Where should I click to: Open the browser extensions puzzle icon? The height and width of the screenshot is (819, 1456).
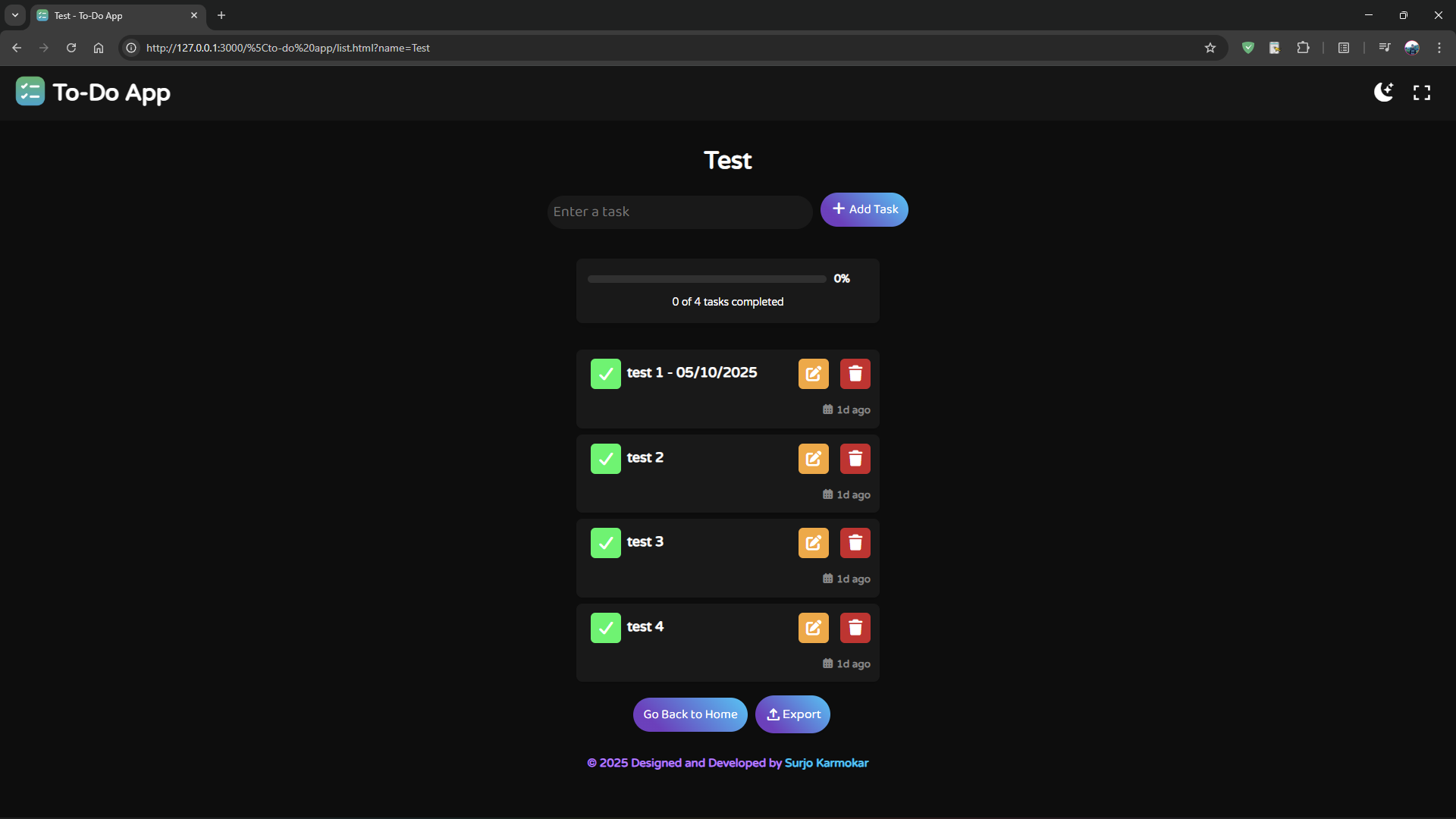(x=1303, y=48)
